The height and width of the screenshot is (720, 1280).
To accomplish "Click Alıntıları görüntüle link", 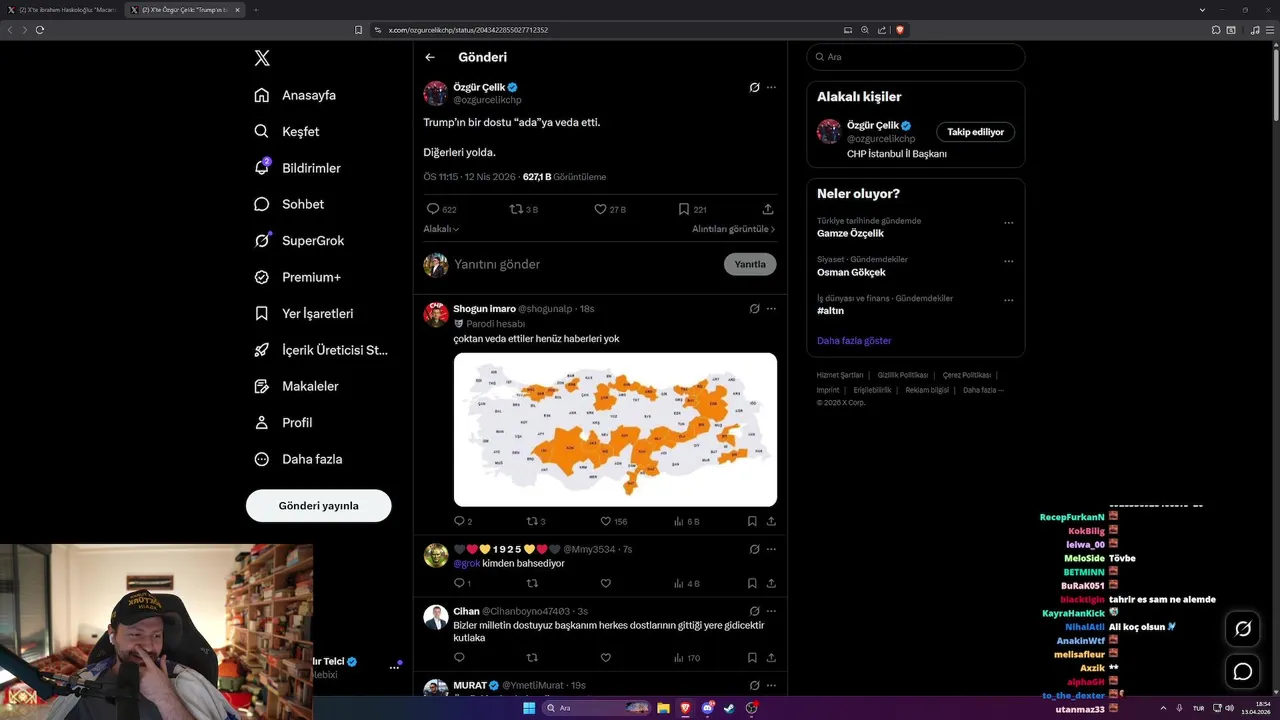I will (x=733, y=229).
